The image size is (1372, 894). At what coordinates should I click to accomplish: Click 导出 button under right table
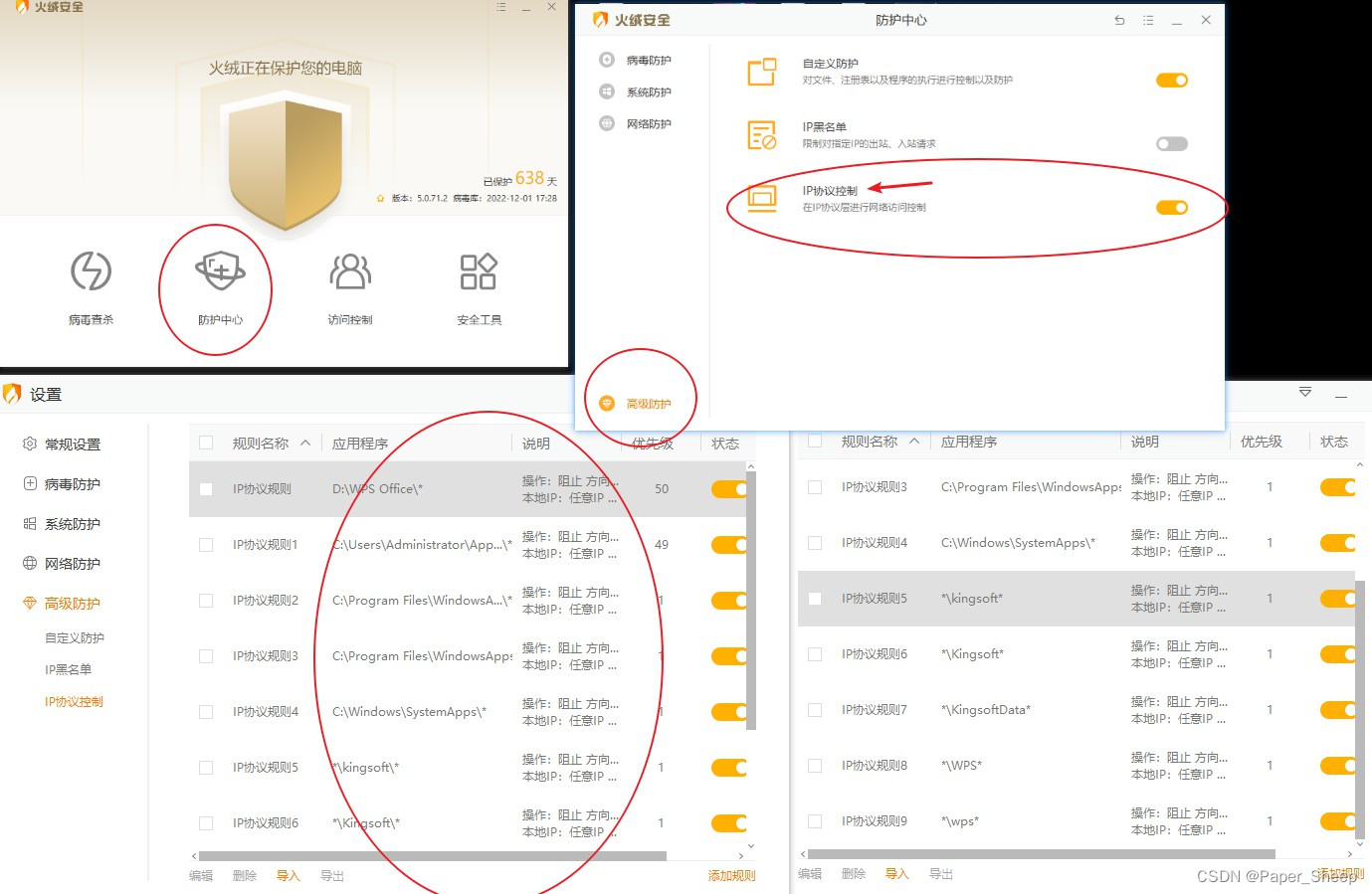point(941,874)
